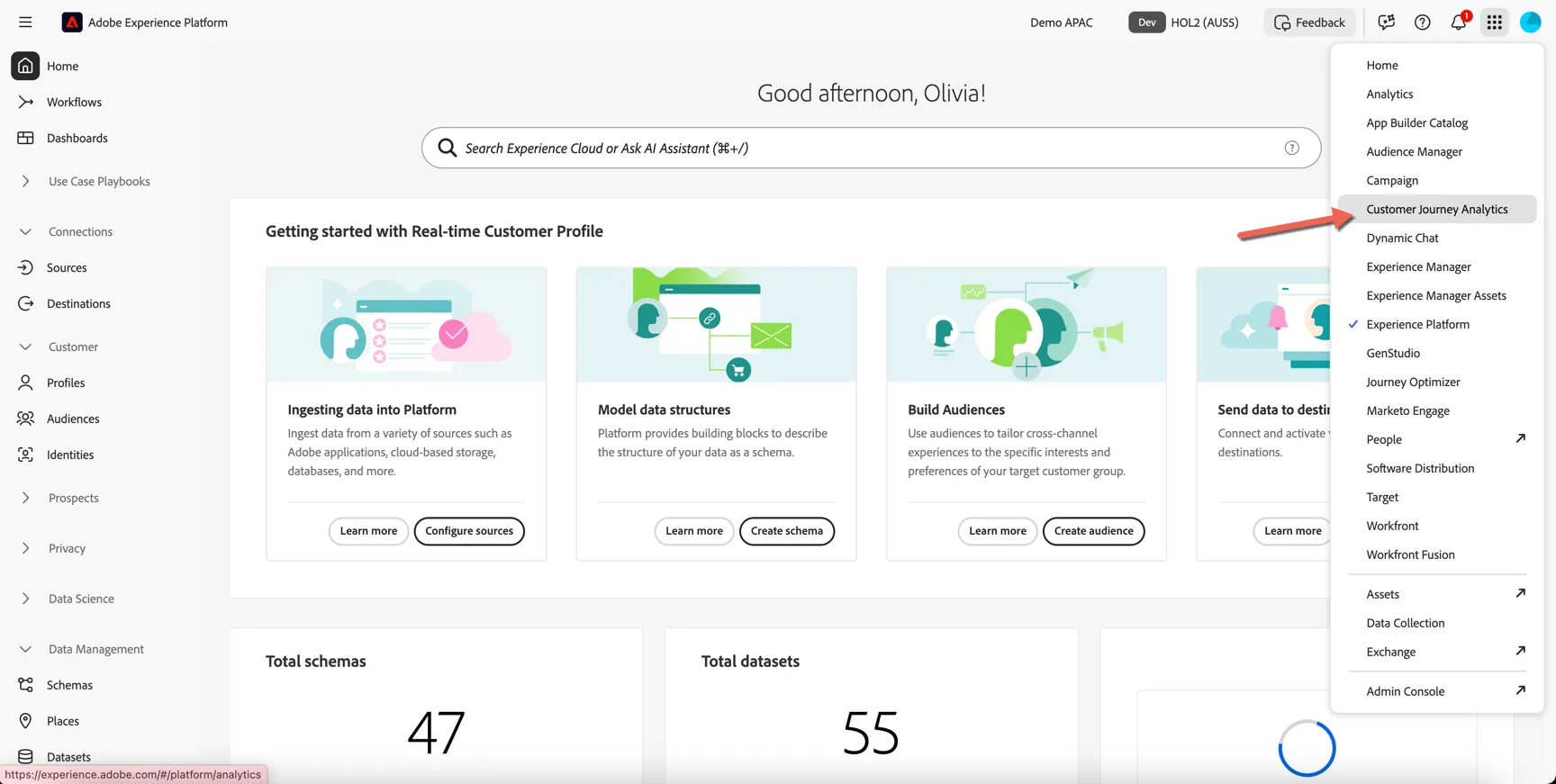Image resolution: width=1556 pixels, height=784 pixels.
Task: Click the Model data structures illustration
Action: coord(717,324)
